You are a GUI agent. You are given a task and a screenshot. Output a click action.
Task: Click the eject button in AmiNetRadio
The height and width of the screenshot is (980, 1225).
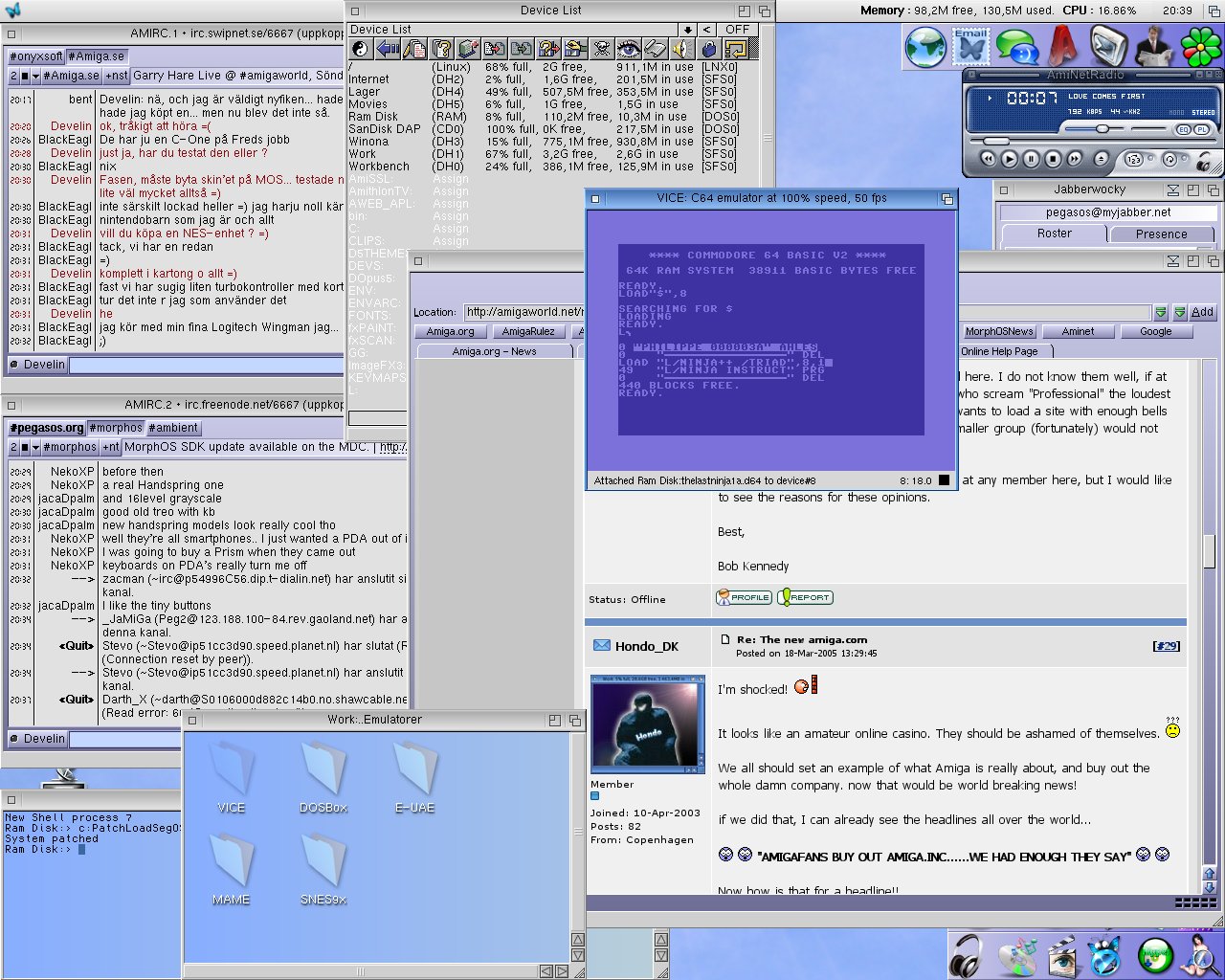pos(1102,159)
